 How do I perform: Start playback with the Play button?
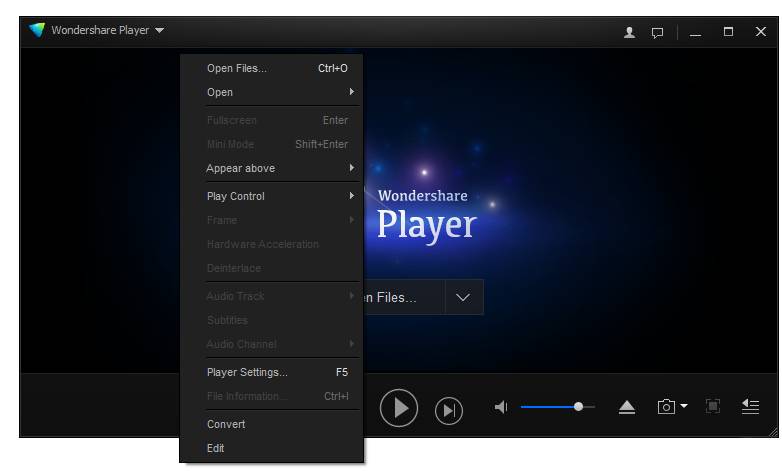pyautogui.click(x=398, y=408)
